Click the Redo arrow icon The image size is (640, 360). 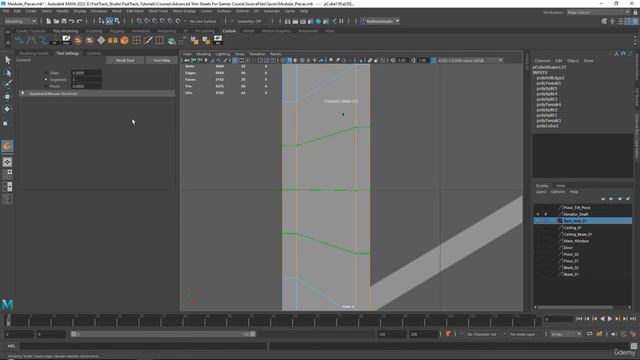[80, 21]
